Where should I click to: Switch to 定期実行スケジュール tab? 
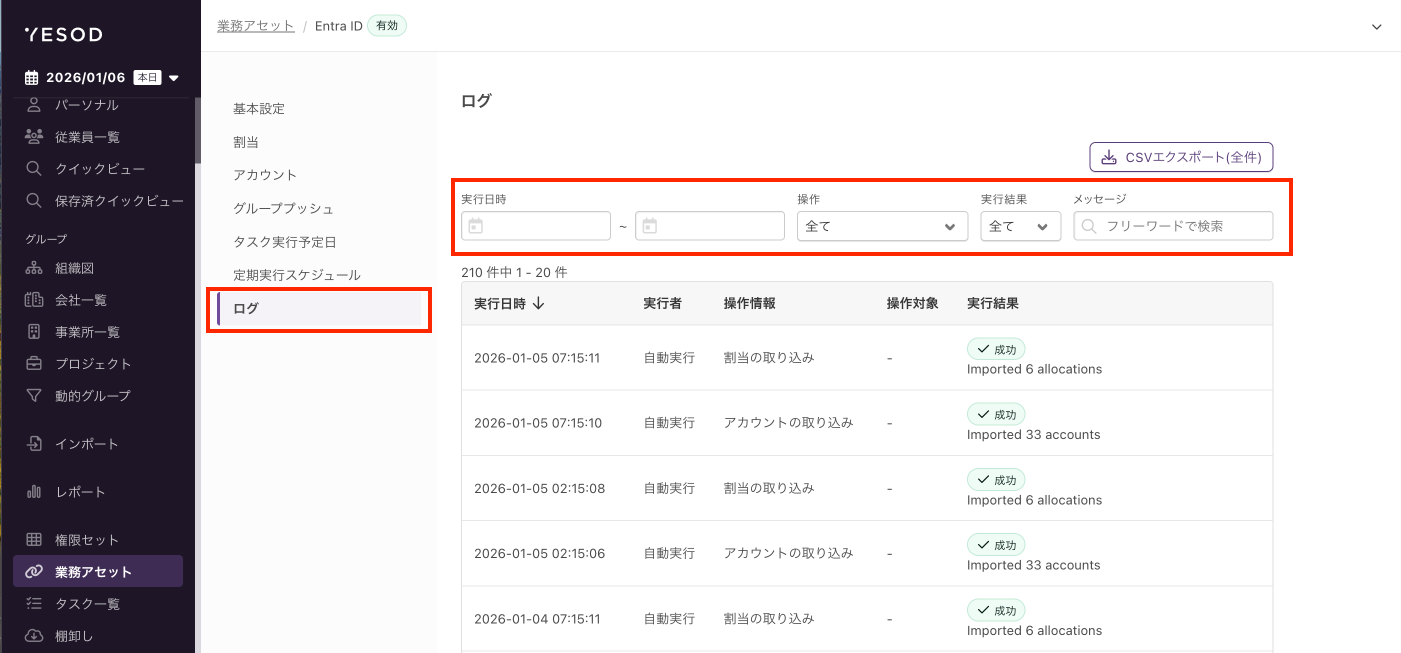tap(296, 275)
